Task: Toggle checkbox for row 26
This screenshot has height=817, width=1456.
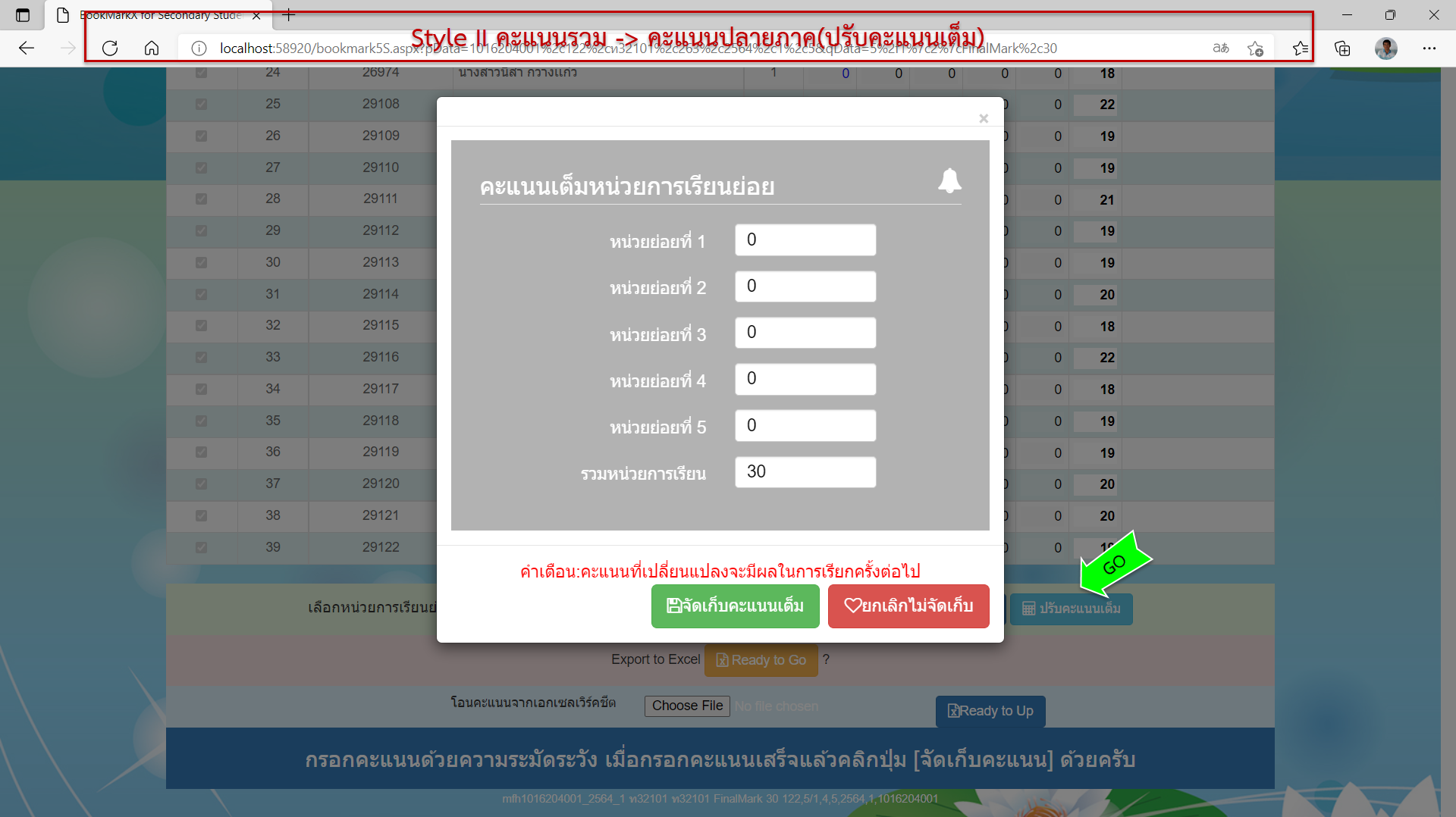Action: pos(201,136)
